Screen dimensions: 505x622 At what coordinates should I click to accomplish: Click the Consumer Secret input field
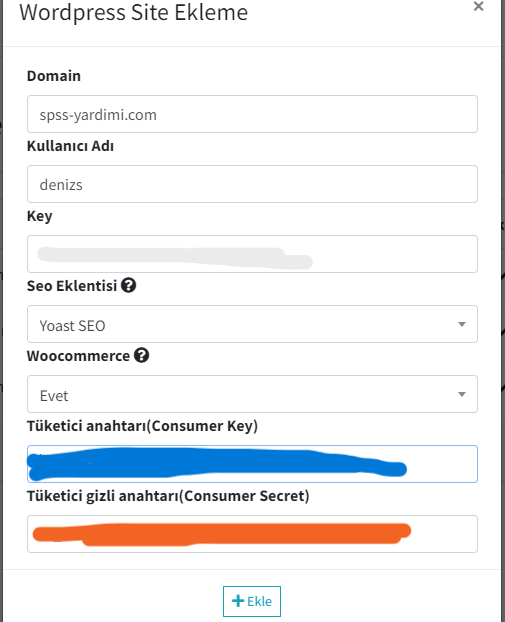252,534
